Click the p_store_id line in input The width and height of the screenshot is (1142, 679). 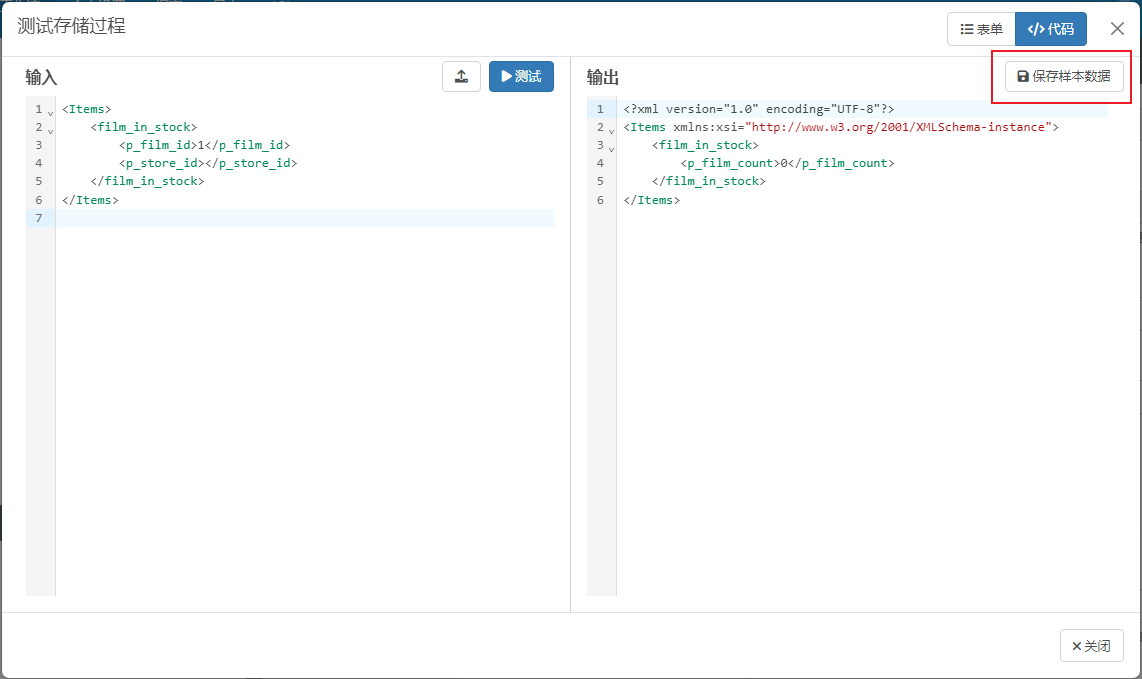coord(208,163)
